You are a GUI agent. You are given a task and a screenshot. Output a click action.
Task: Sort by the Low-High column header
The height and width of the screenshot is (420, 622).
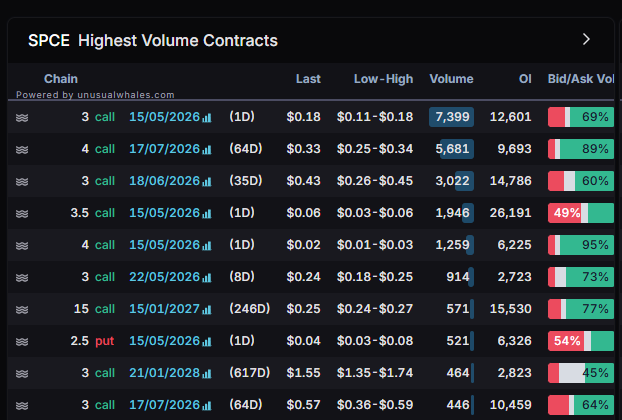point(383,79)
